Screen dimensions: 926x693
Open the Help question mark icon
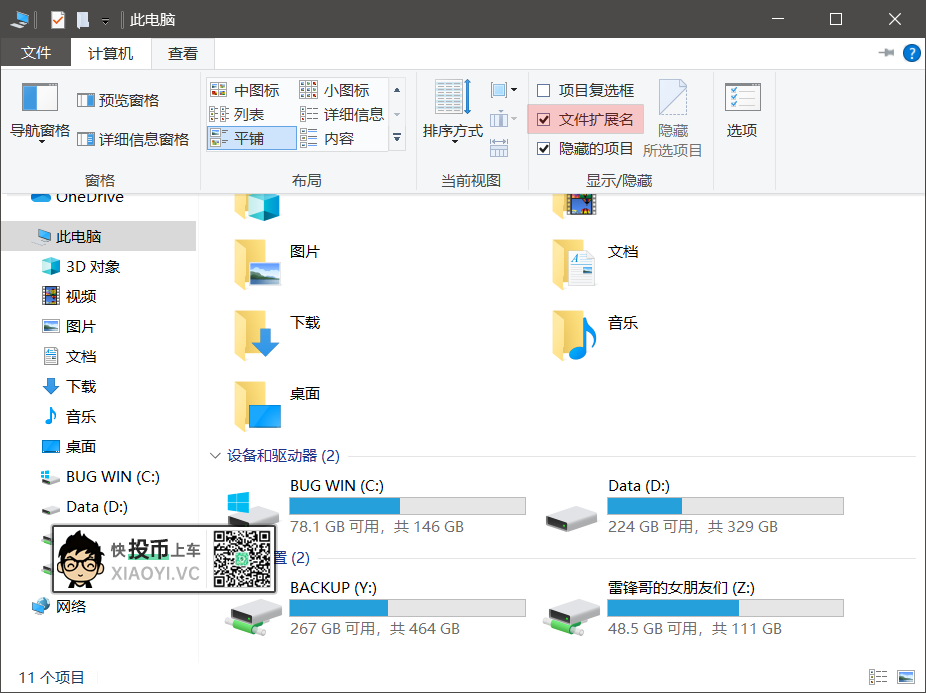[x=911, y=53]
